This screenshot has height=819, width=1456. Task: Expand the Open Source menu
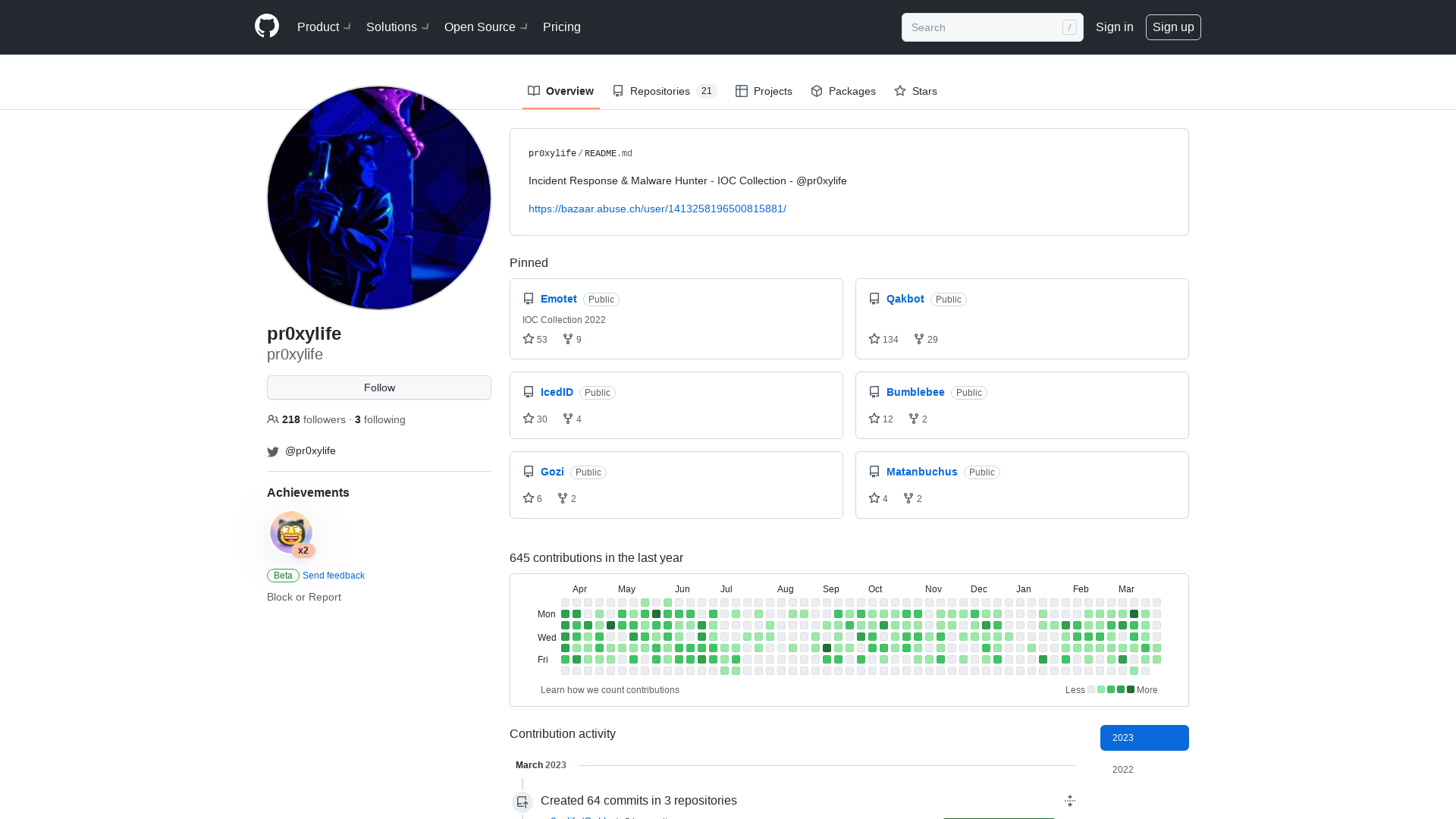485,27
